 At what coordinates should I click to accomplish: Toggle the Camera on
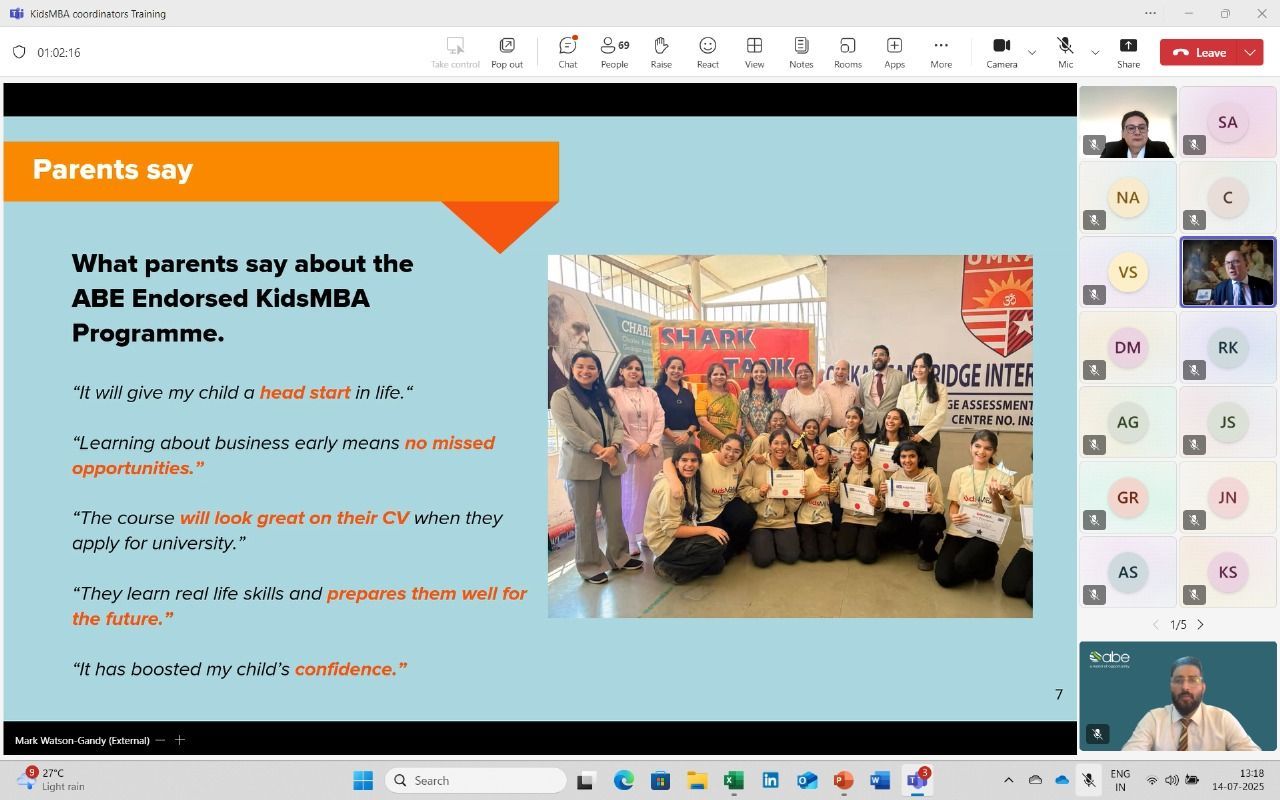coord(1001,52)
